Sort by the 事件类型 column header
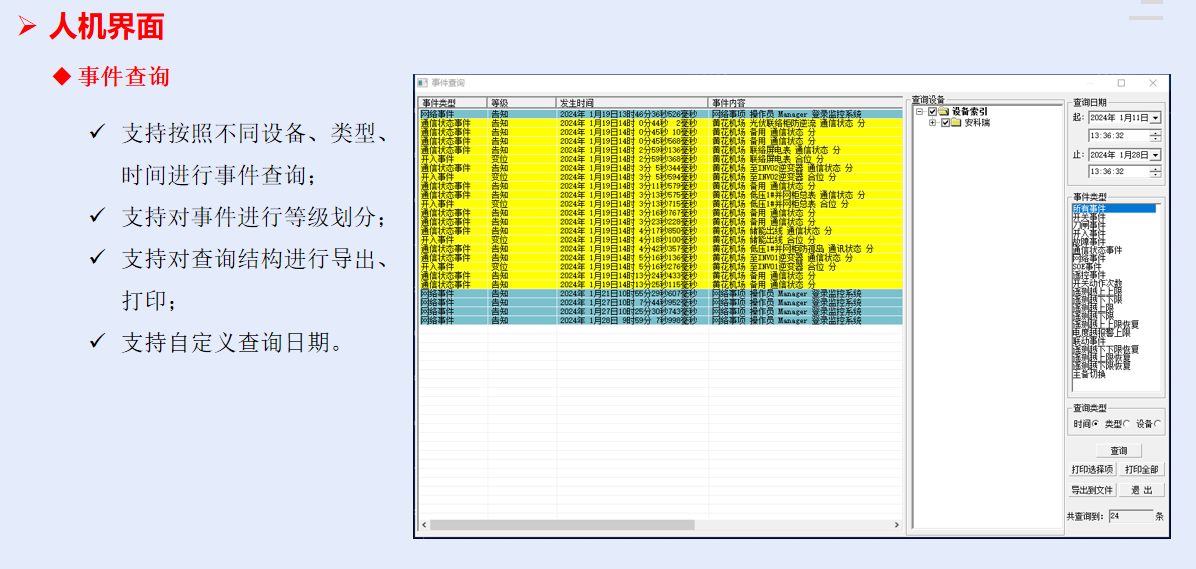This screenshot has width=1196, height=569. tap(453, 102)
